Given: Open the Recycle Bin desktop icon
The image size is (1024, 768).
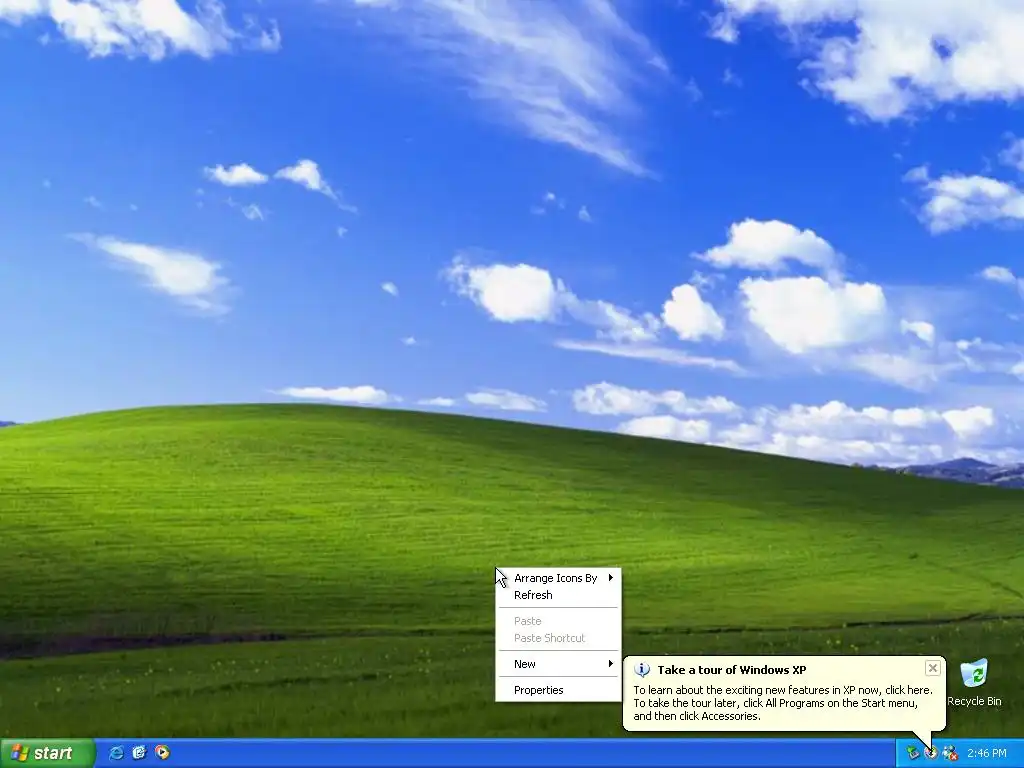Looking at the screenshot, I should click(x=974, y=682).
